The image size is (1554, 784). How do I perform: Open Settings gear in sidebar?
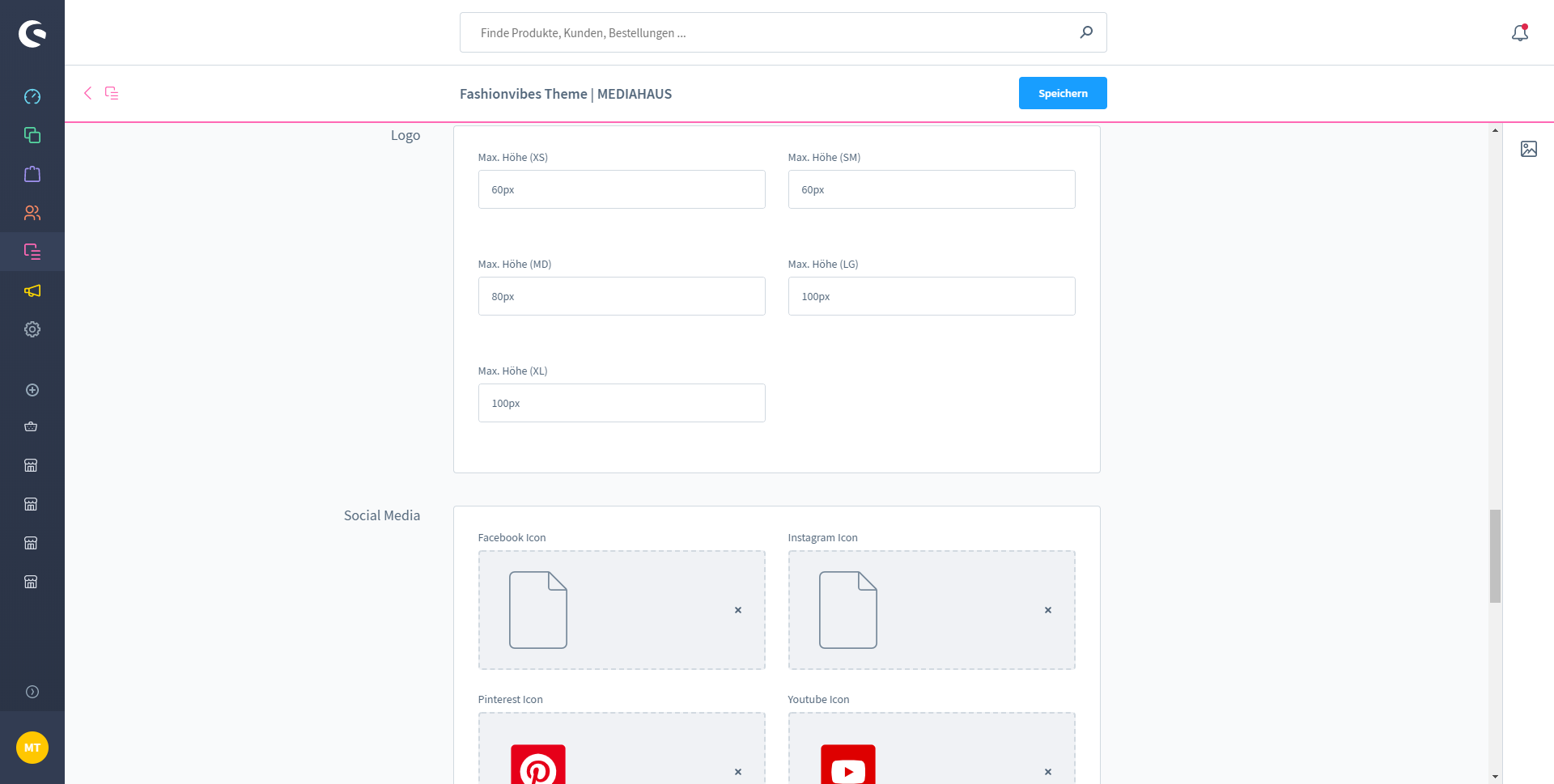(32, 329)
